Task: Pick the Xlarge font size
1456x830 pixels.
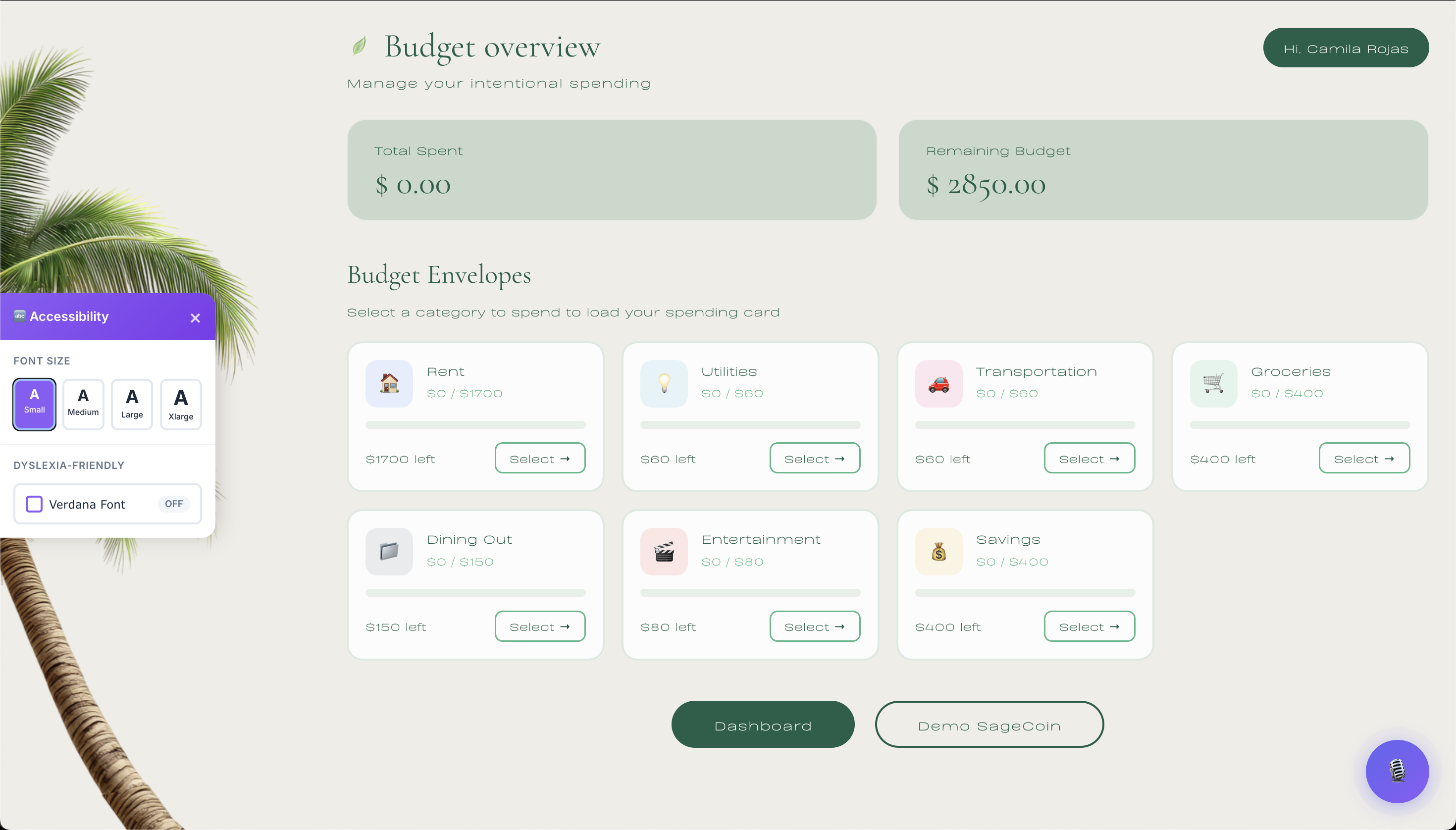Action: point(181,404)
